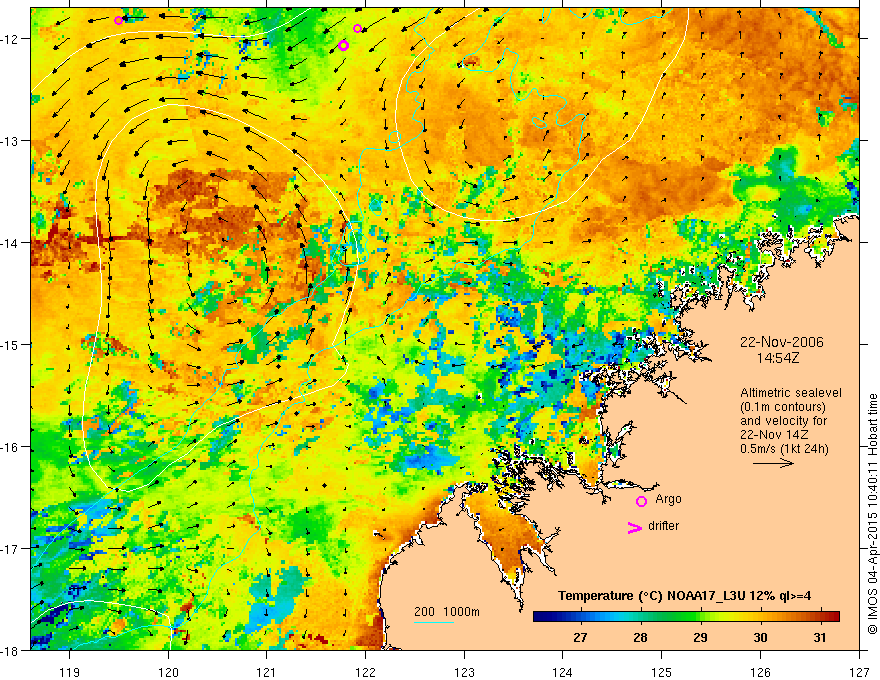
Task: Click the IMOS copyright timestamp text
Action: (x=873, y=513)
